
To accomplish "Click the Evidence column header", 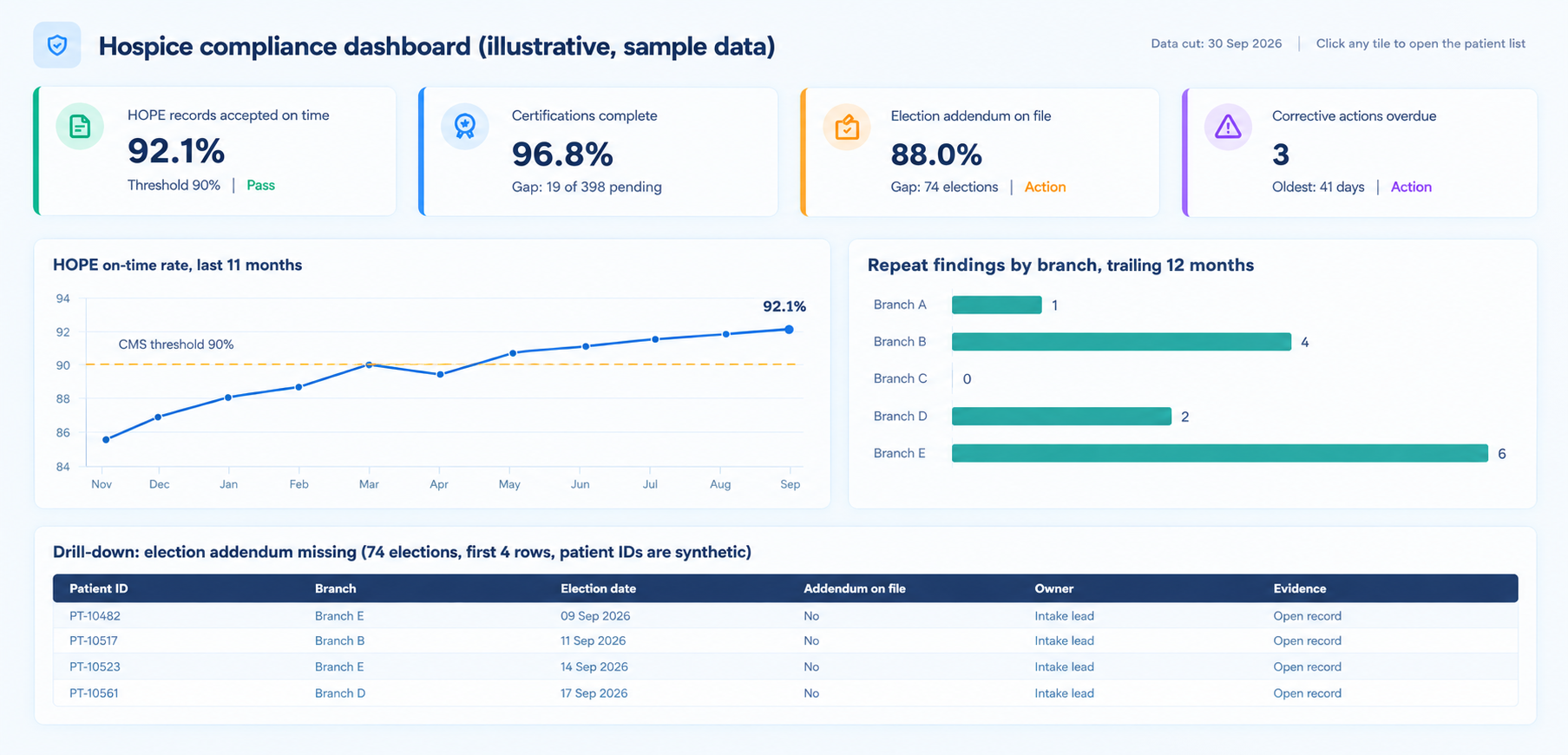I will (x=1300, y=588).
